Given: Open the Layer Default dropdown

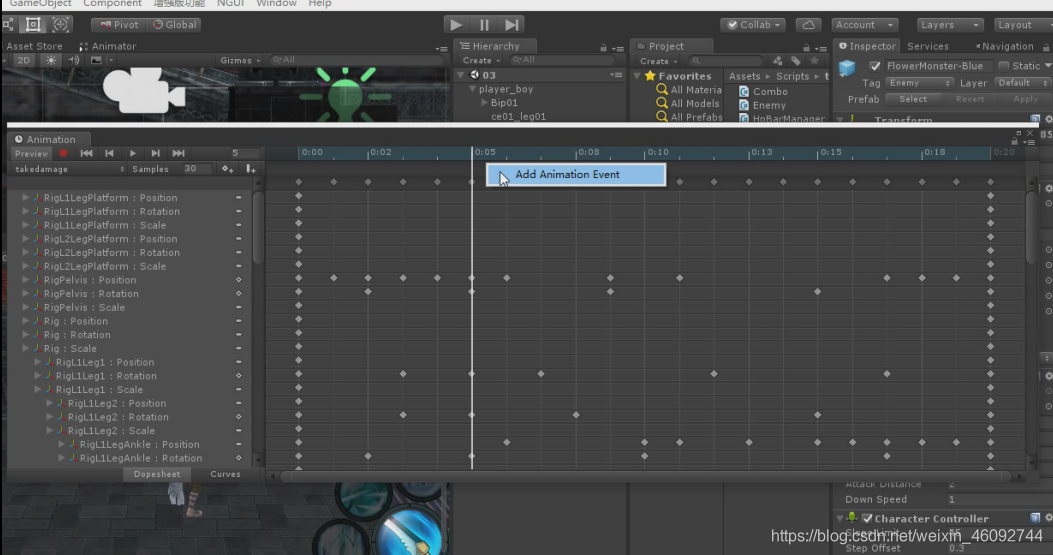Looking at the screenshot, I should tap(1023, 83).
